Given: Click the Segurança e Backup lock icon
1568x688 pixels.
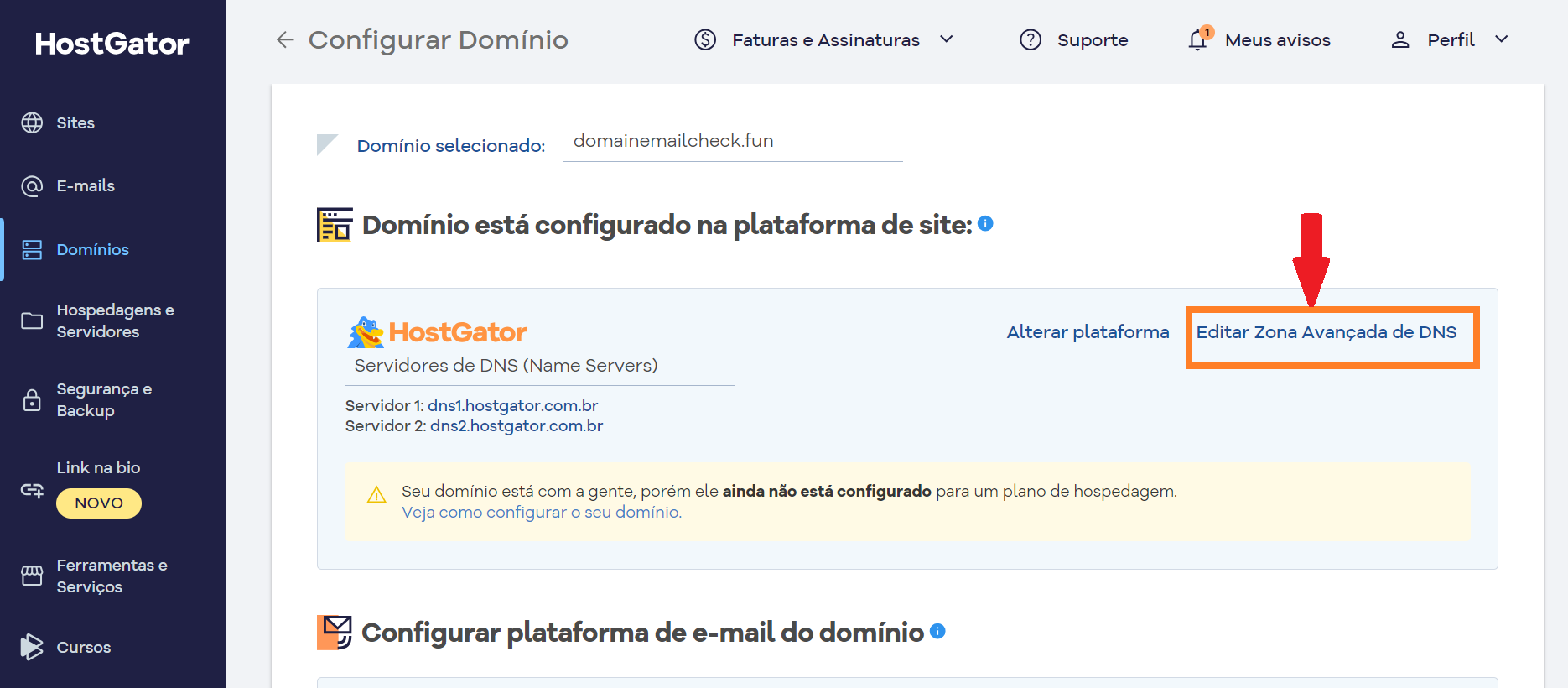Looking at the screenshot, I should [32, 400].
